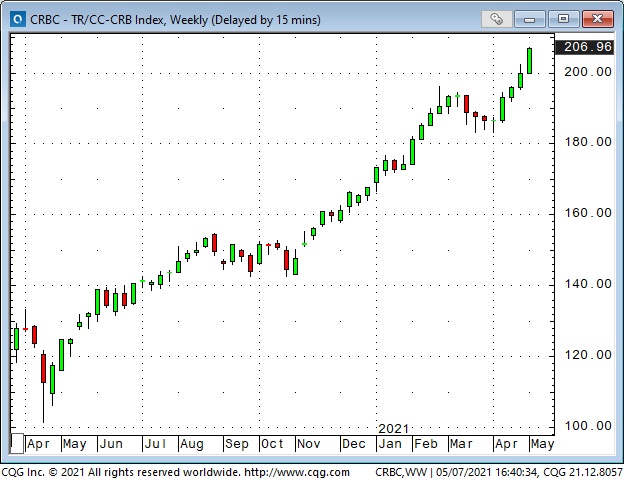Click the 2021 year marker on time axis
This screenshot has width=624, height=480.
[393, 429]
